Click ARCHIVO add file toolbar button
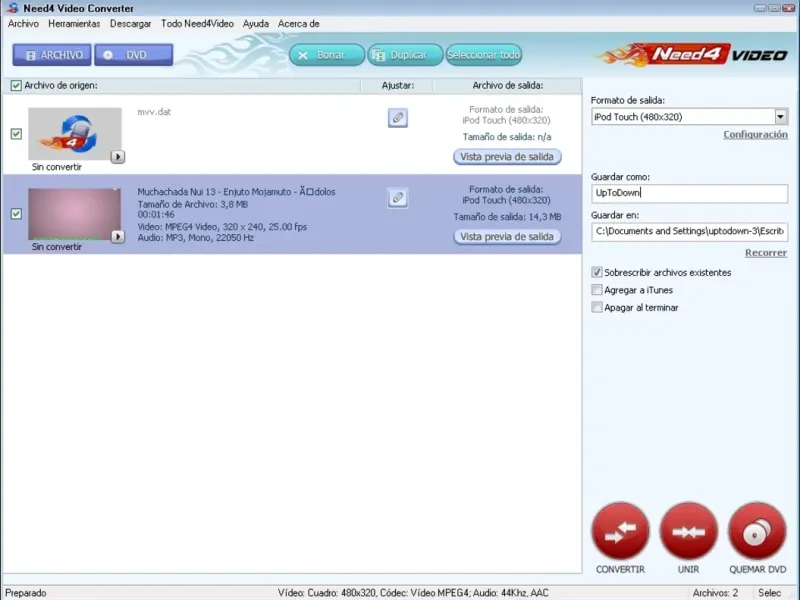This screenshot has width=800, height=600. tap(52, 55)
